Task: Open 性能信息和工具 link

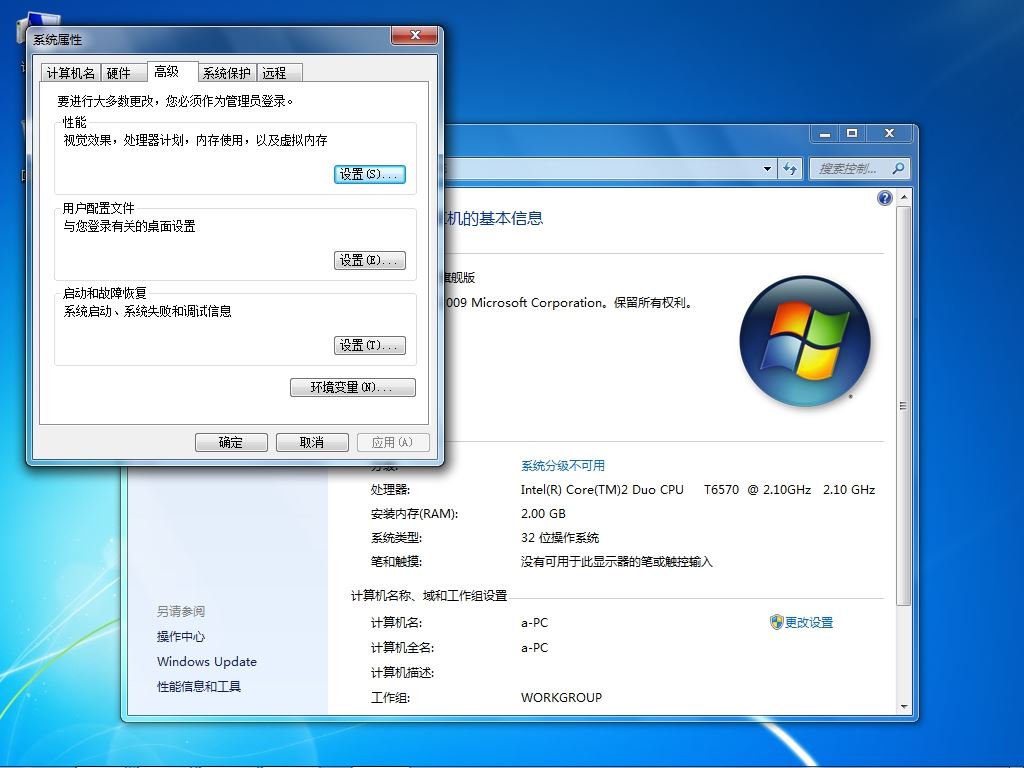Action: point(199,686)
